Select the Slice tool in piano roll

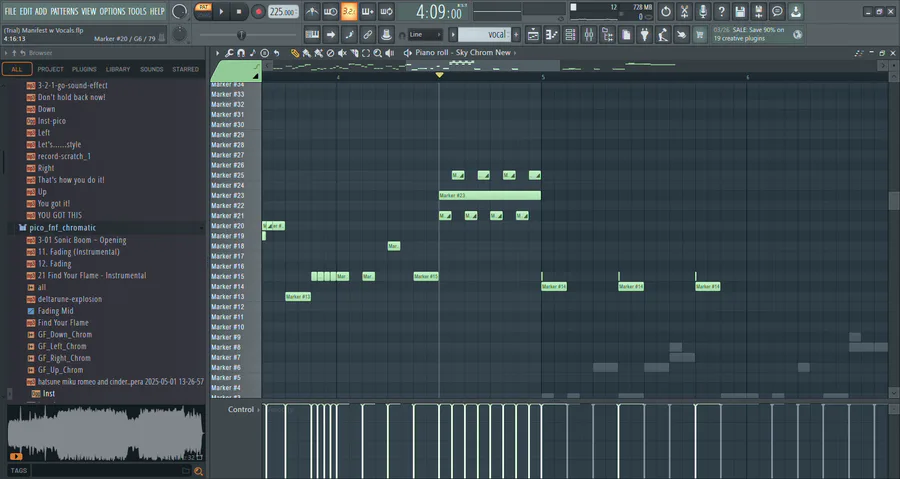pyautogui.click(x=354, y=53)
